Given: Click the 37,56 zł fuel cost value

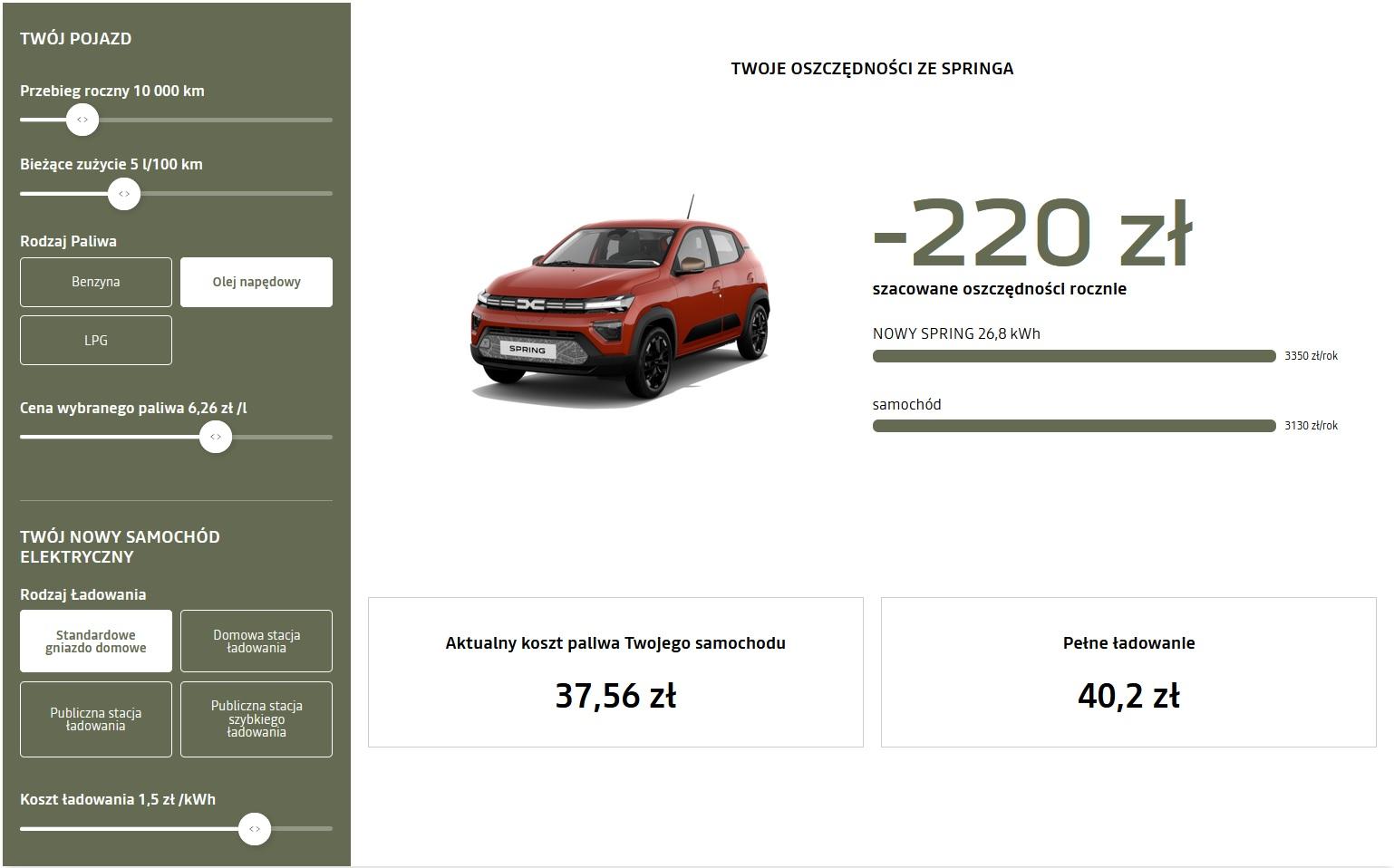Looking at the screenshot, I should 615,696.
